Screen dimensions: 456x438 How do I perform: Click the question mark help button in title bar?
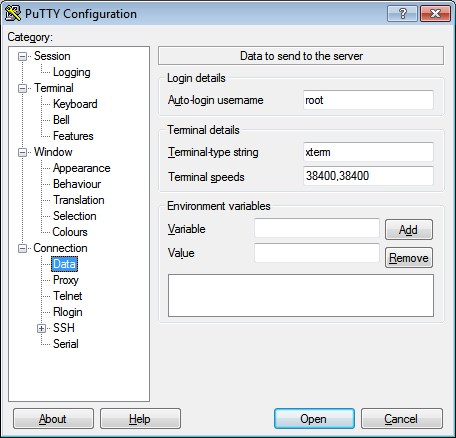click(403, 14)
